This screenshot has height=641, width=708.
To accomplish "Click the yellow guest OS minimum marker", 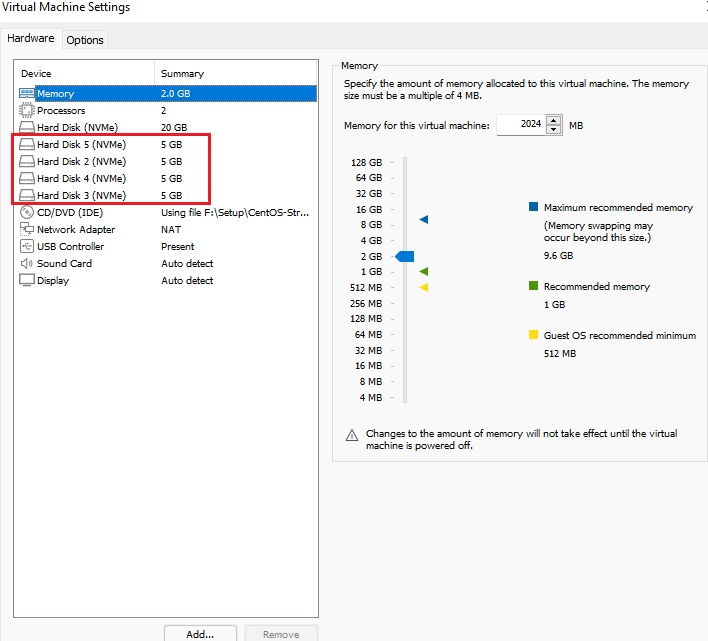I will tap(424, 288).
